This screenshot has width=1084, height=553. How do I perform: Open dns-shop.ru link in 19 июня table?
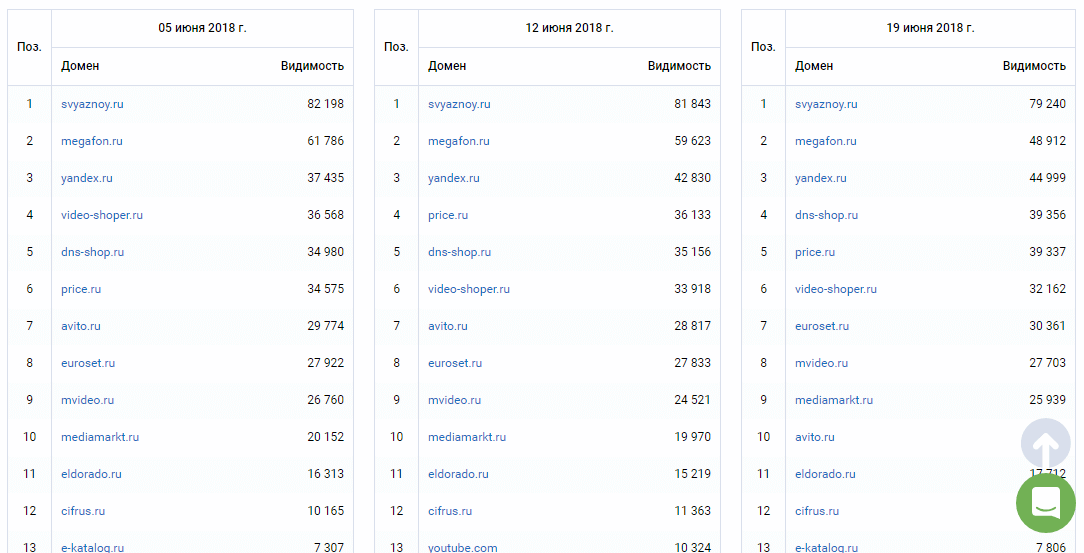(826, 215)
